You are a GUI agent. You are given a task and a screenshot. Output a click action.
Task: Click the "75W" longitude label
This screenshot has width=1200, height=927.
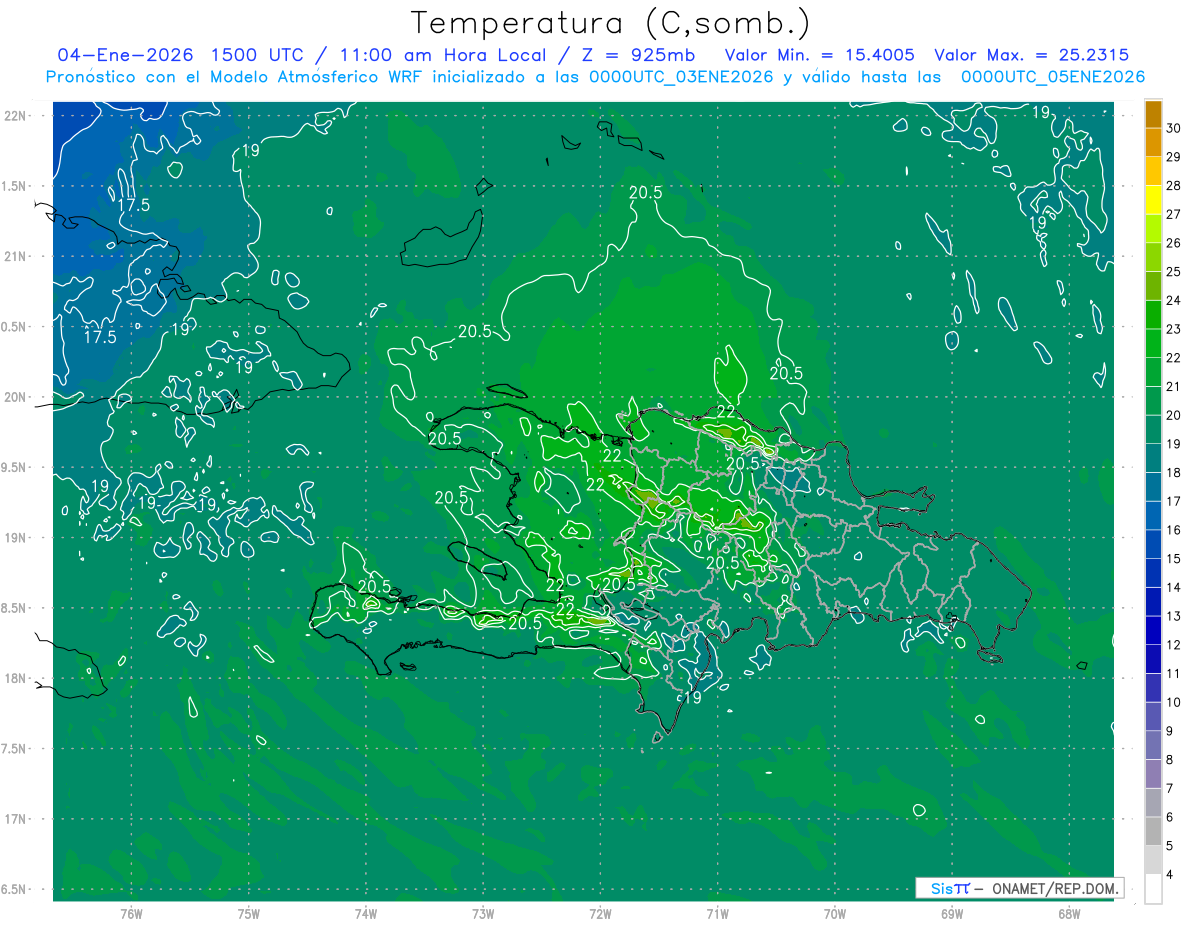pyautogui.click(x=249, y=913)
